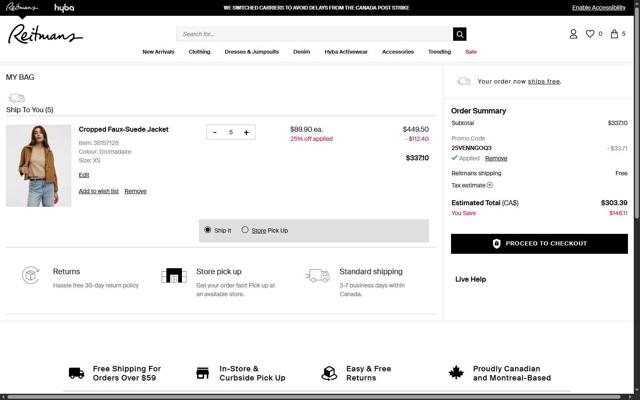The width and height of the screenshot is (640, 400).
Task: Open the Trending menu
Action: coord(440,52)
